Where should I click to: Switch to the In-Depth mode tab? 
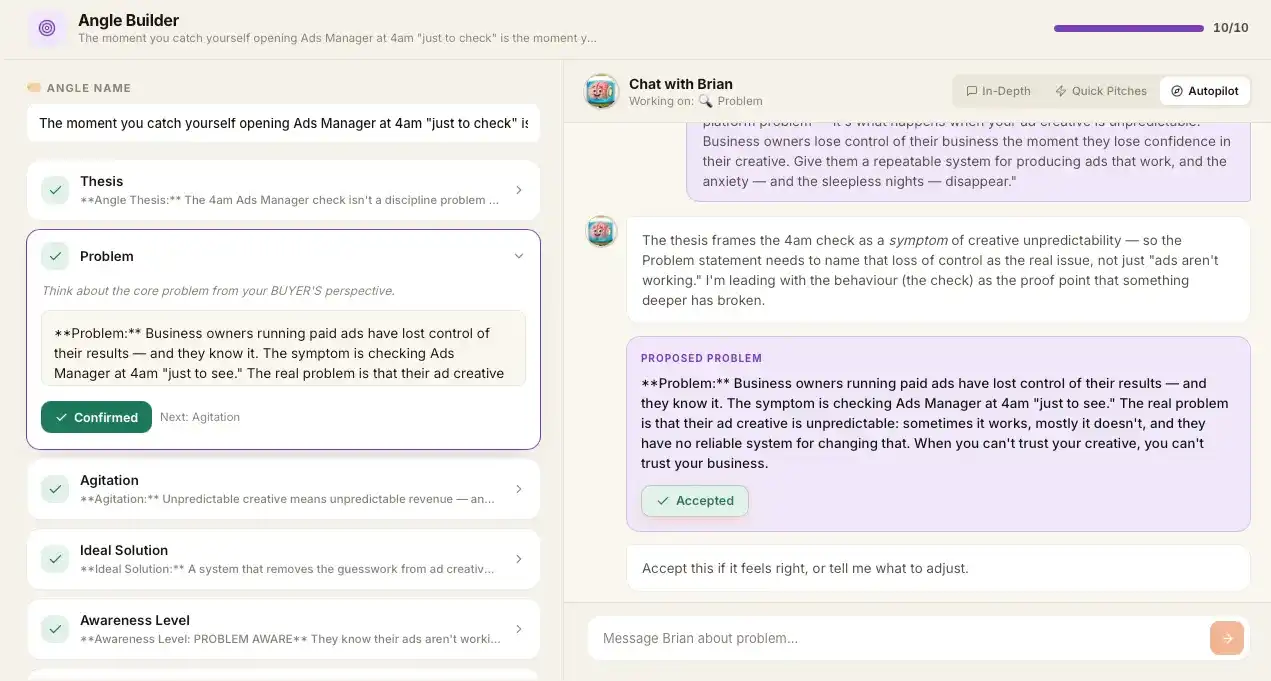[x=998, y=91]
